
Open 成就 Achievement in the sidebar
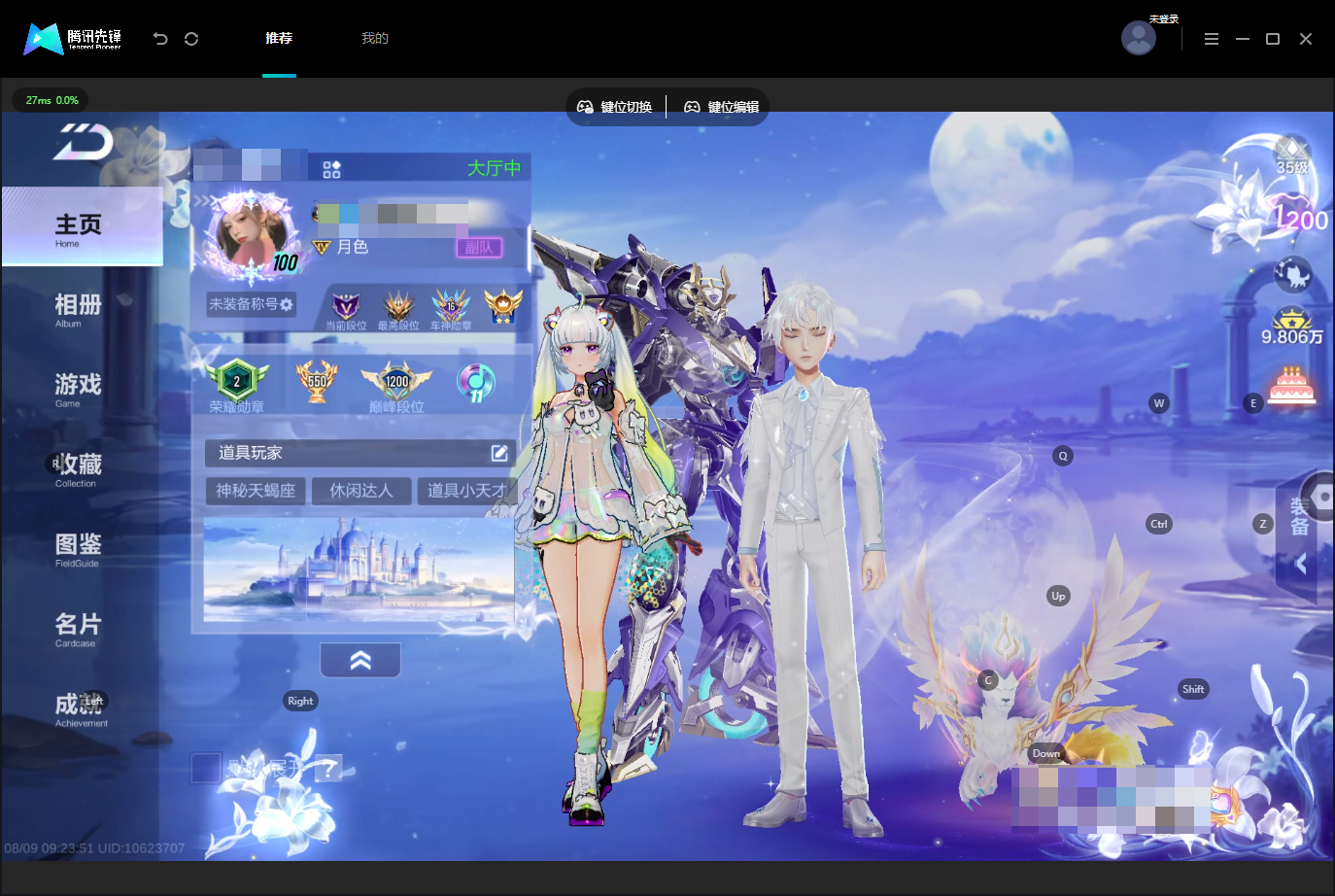[79, 708]
